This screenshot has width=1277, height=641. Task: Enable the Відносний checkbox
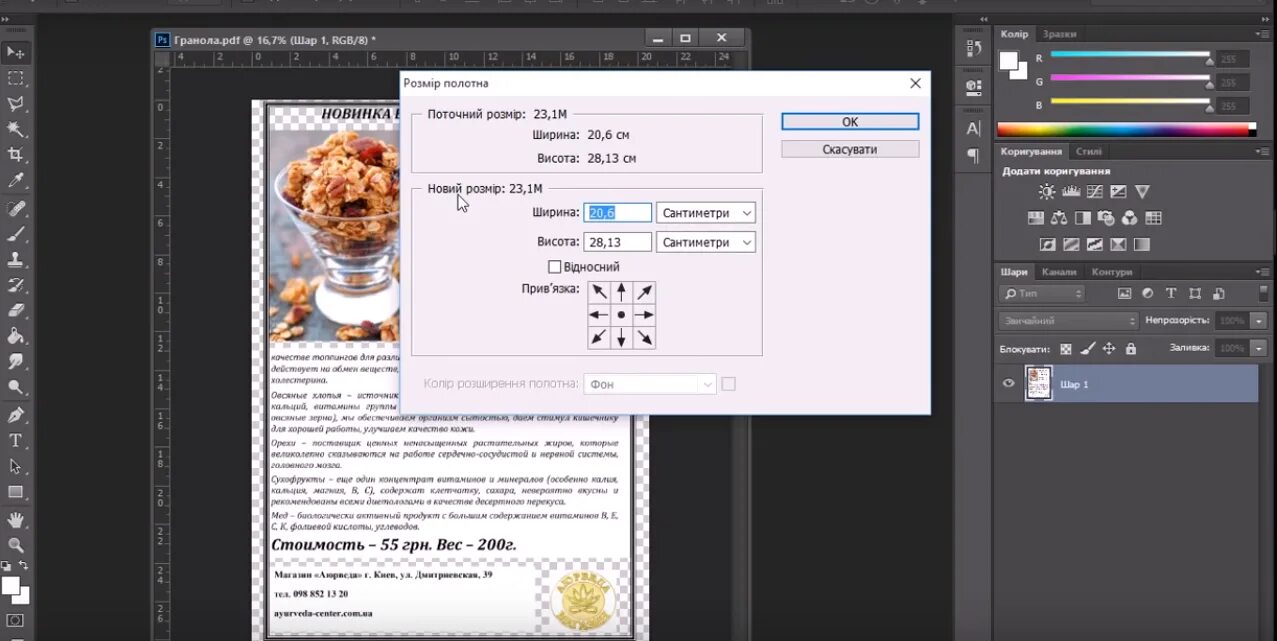click(555, 267)
